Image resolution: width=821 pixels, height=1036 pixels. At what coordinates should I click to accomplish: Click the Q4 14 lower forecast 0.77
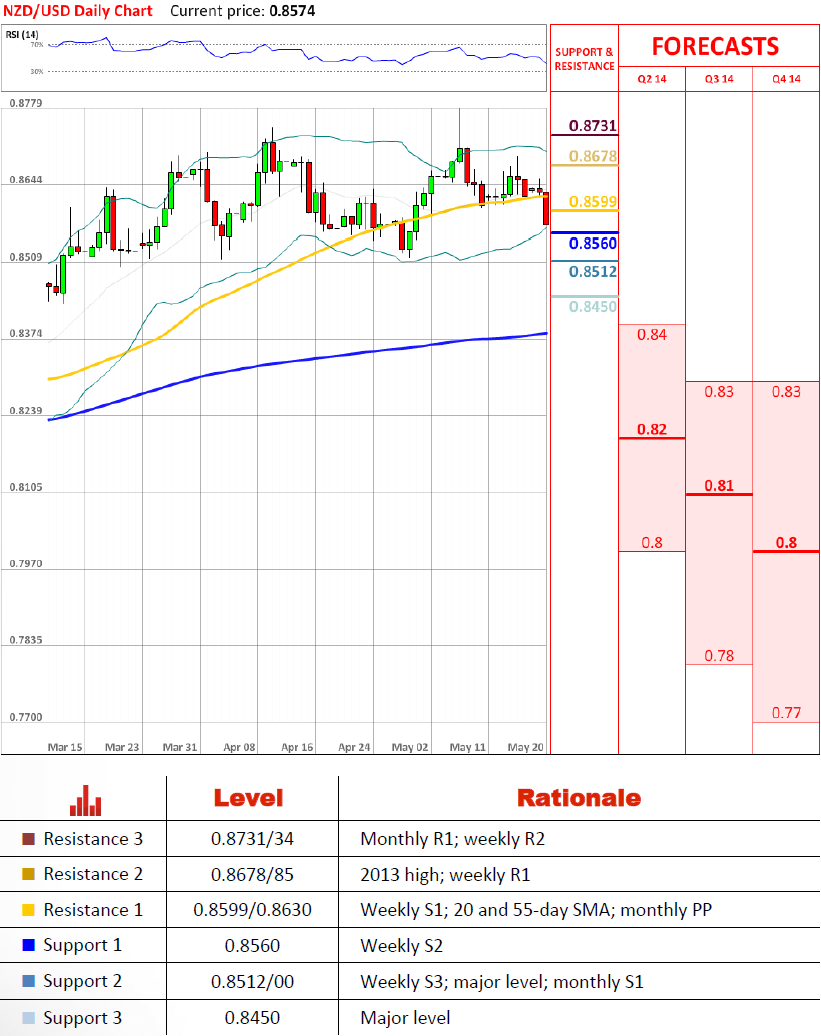(786, 713)
